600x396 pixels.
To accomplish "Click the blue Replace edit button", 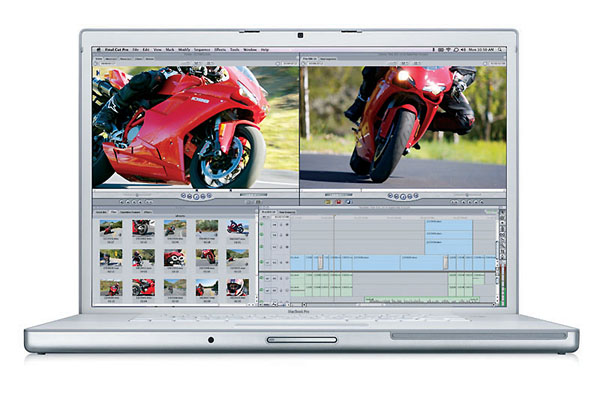I will (349, 202).
